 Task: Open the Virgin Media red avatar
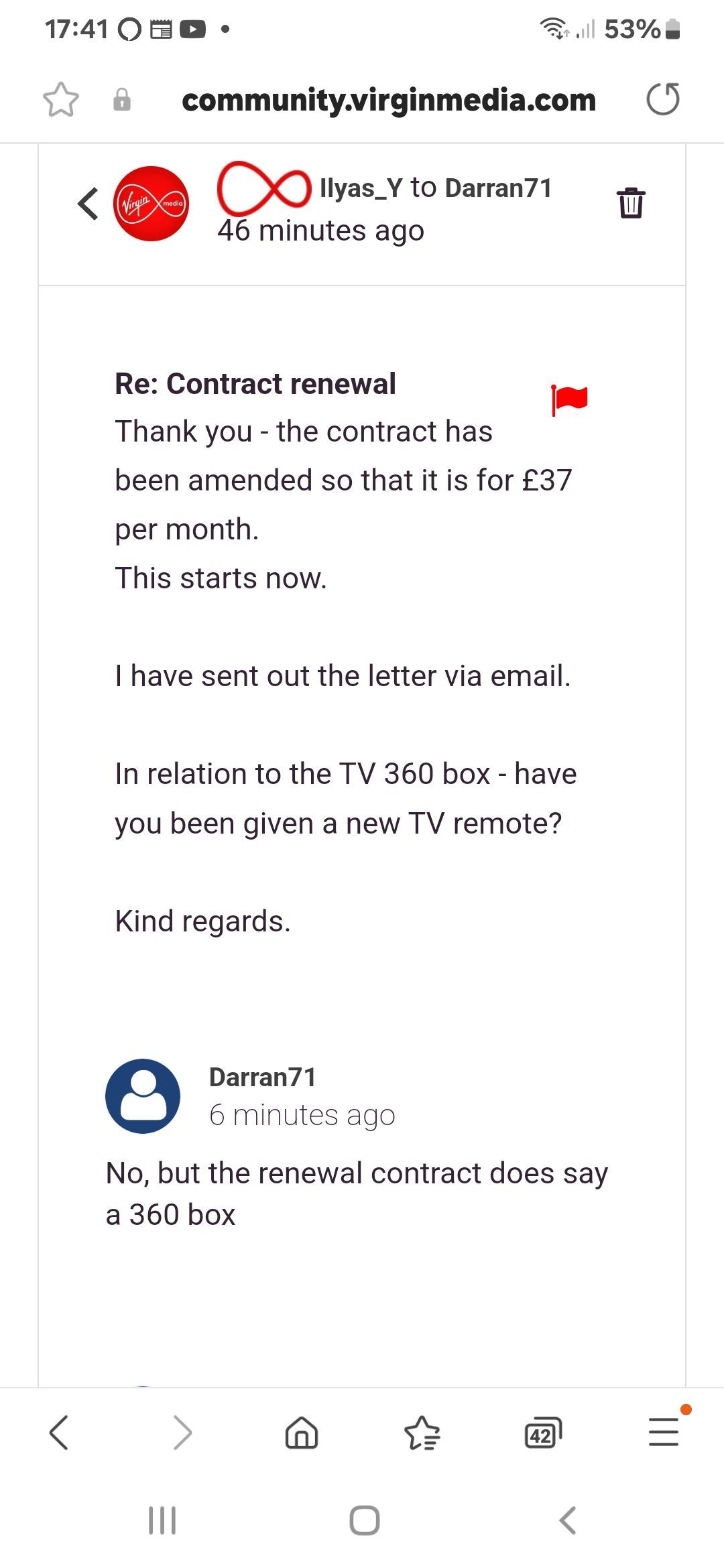click(x=152, y=204)
